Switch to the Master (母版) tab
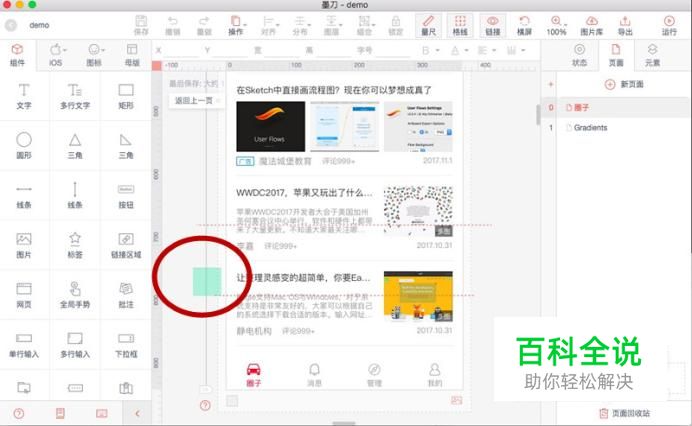 pyautogui.click(x=132, y=55)
